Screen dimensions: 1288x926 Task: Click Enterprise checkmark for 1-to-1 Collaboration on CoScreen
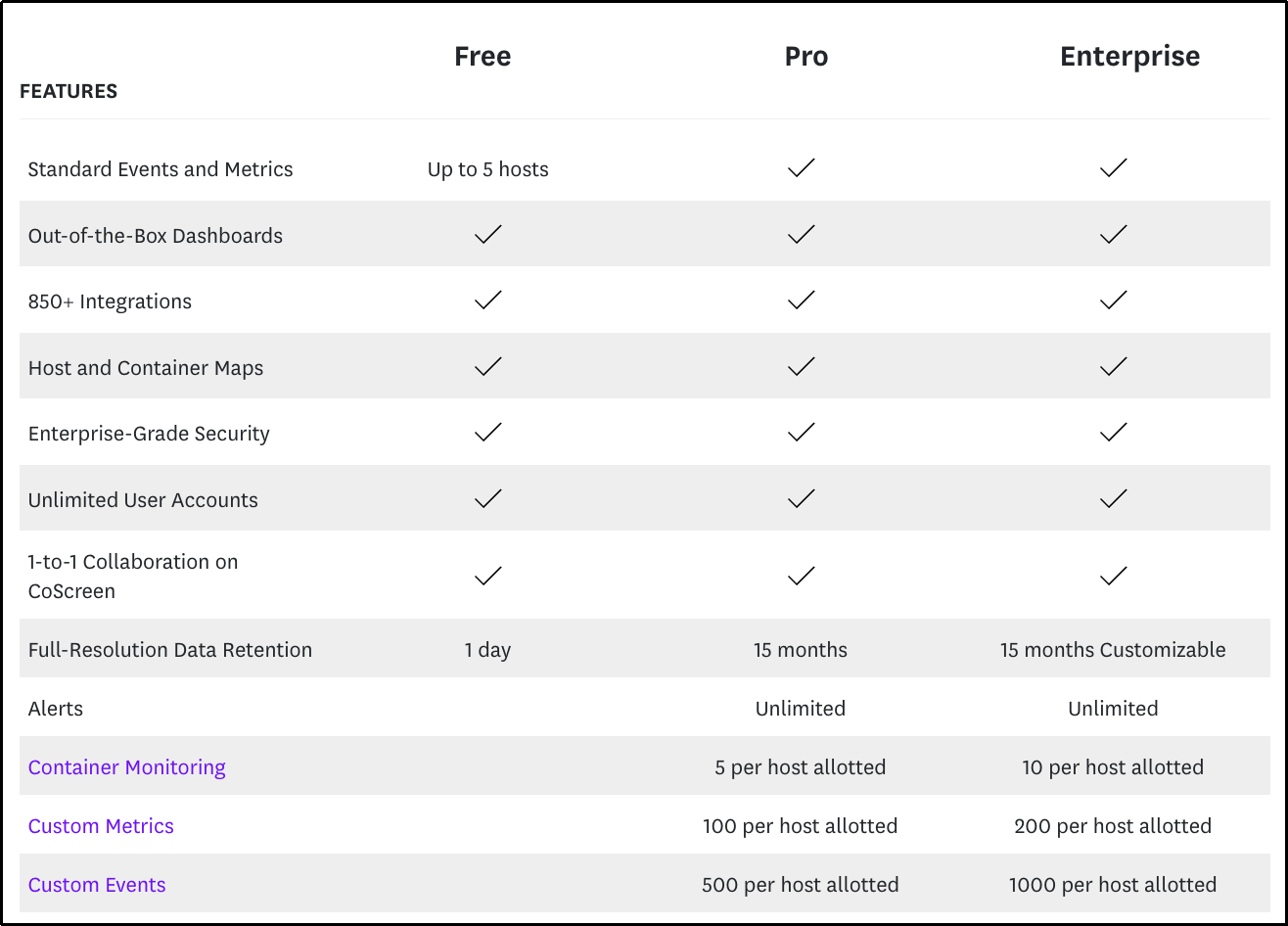[x=1113, y=576]
